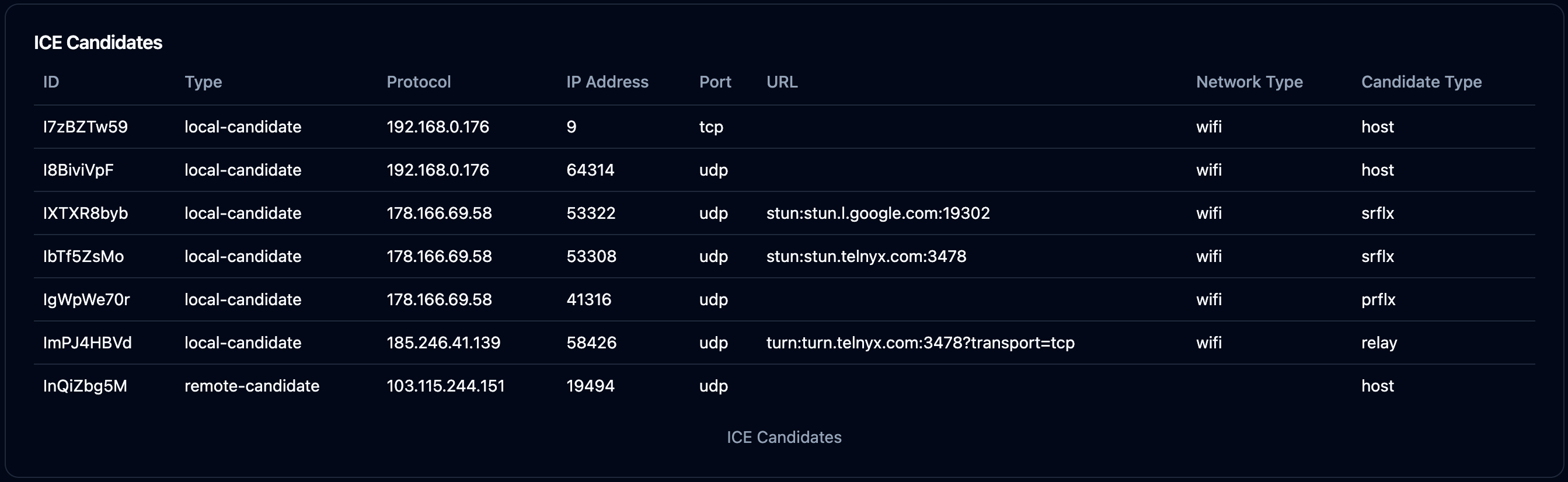Click the Candidate Type column header
The image size is (1568, 482).
pyautogui.click(x=1422, y=82)
